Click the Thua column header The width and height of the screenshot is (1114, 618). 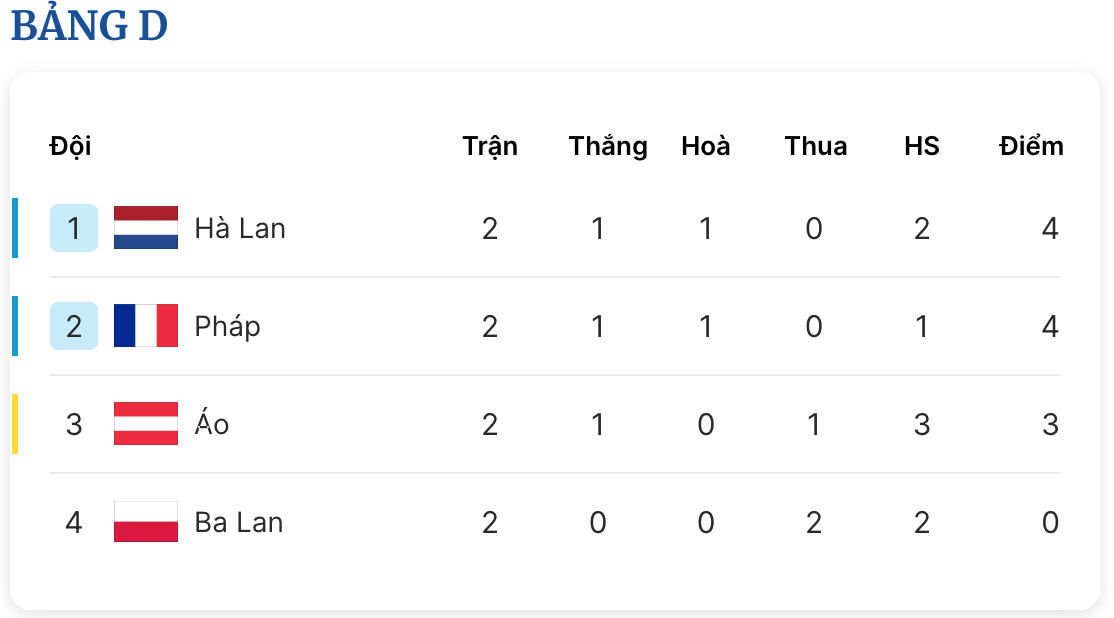816,146
